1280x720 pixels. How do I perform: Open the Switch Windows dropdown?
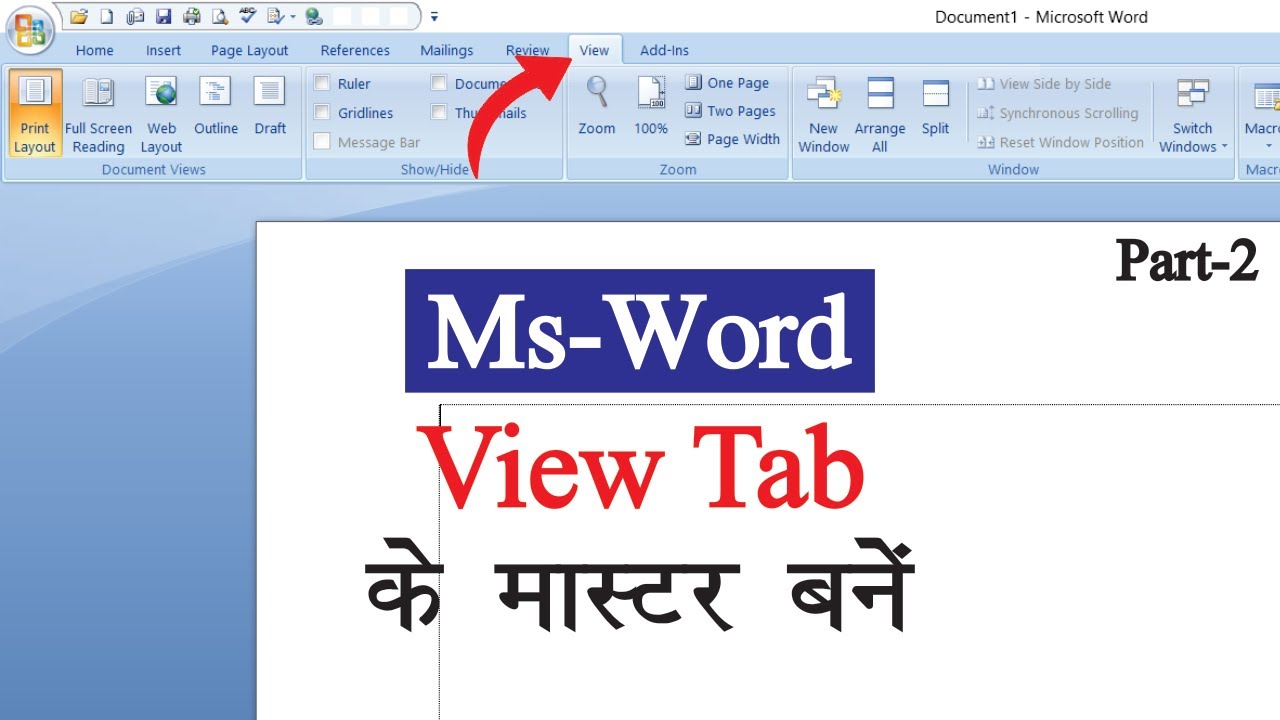1193,112
